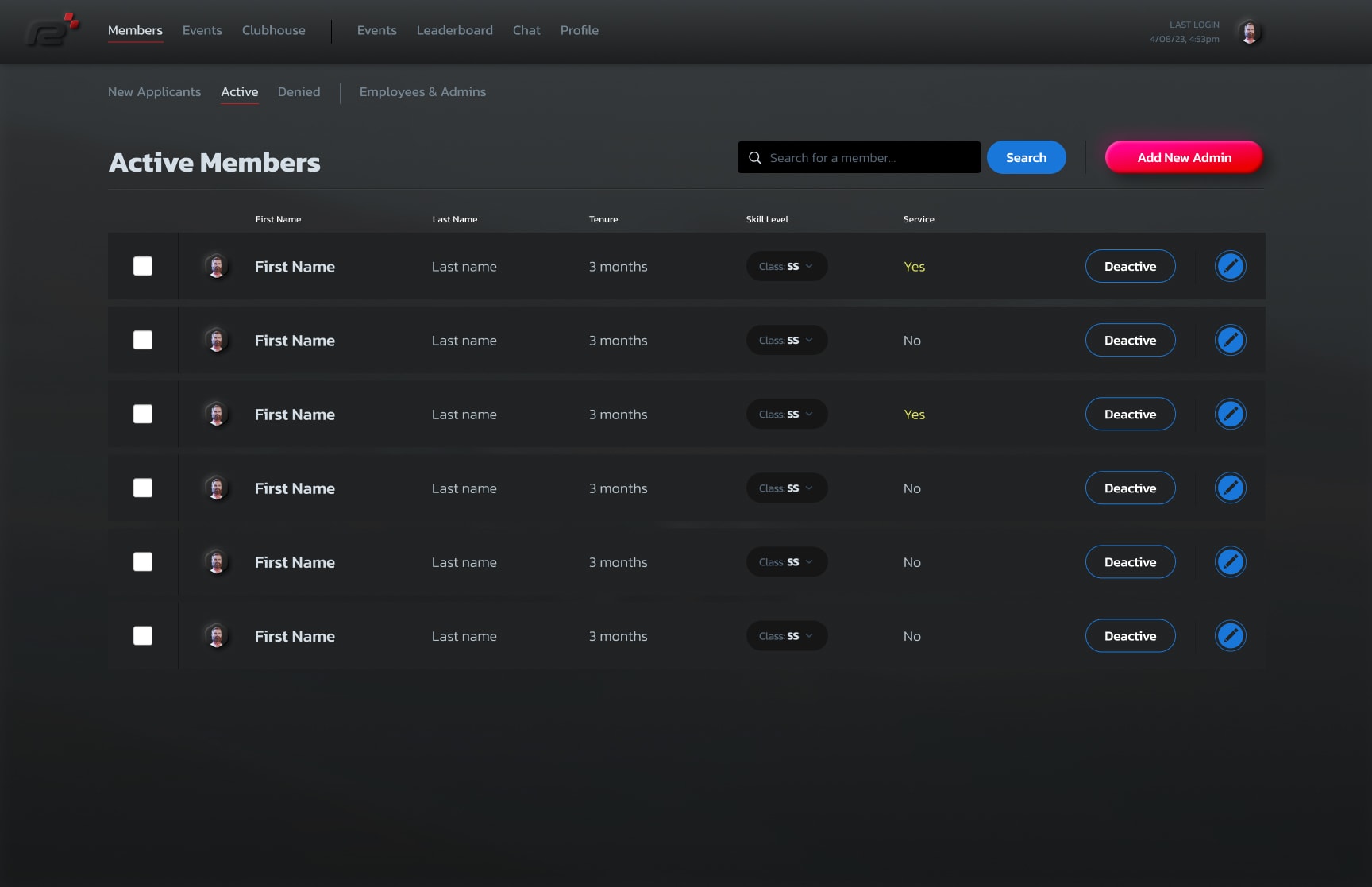Expand the fifth row's Class SS dropdown

click(x=787, y=561)
